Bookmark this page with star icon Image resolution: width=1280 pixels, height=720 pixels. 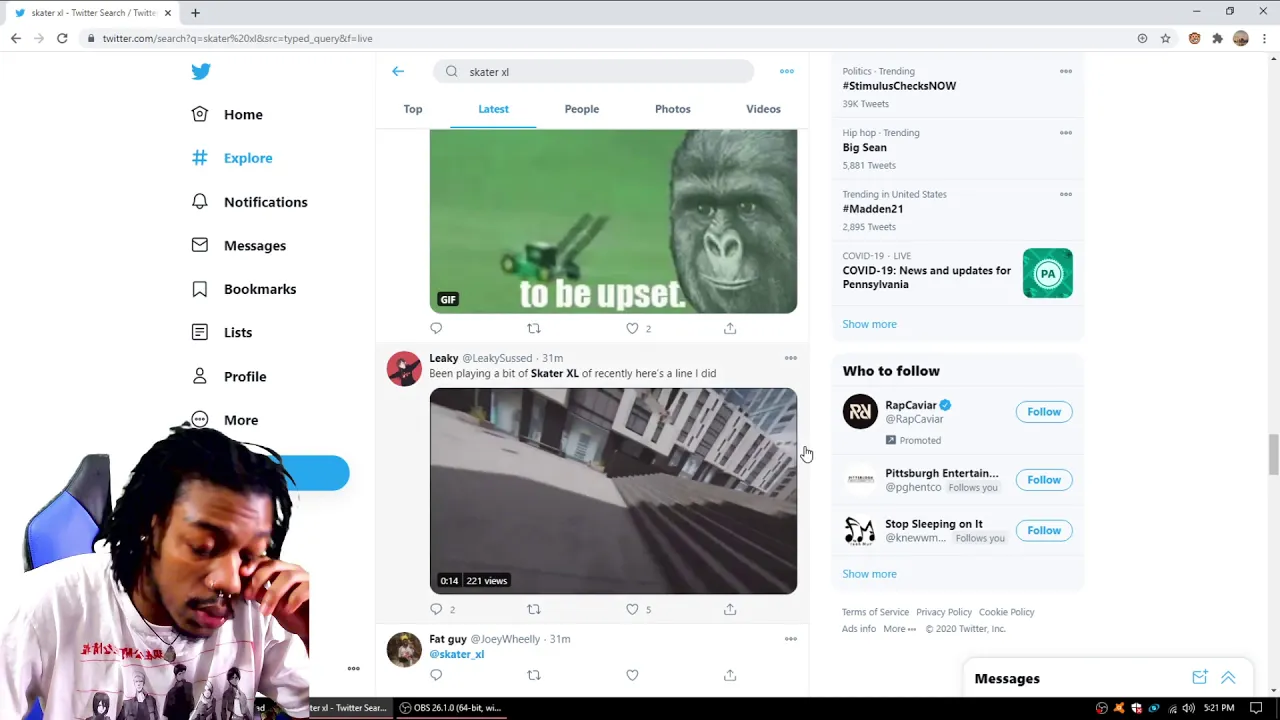coord(1165,38)
